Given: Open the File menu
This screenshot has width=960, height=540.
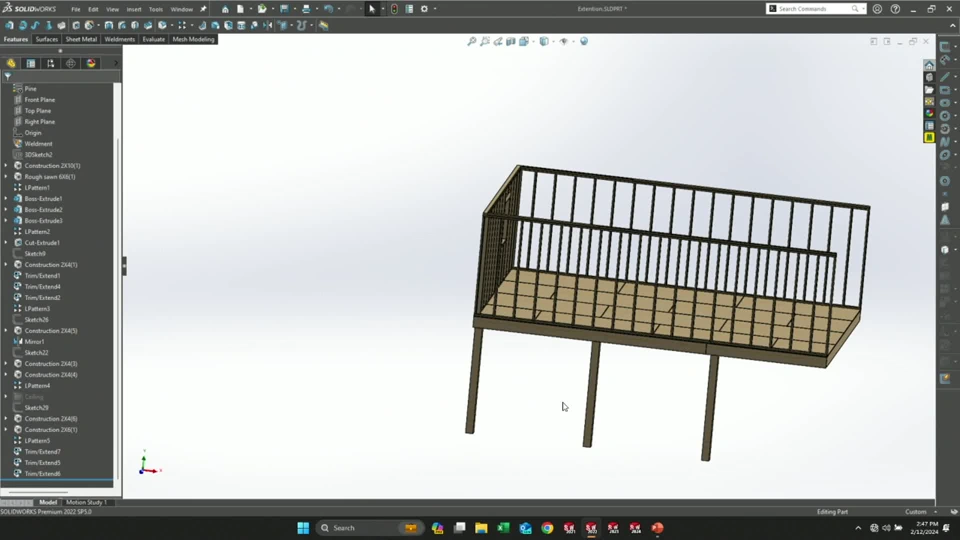Looking at the screenshot, I should [75, 9].
